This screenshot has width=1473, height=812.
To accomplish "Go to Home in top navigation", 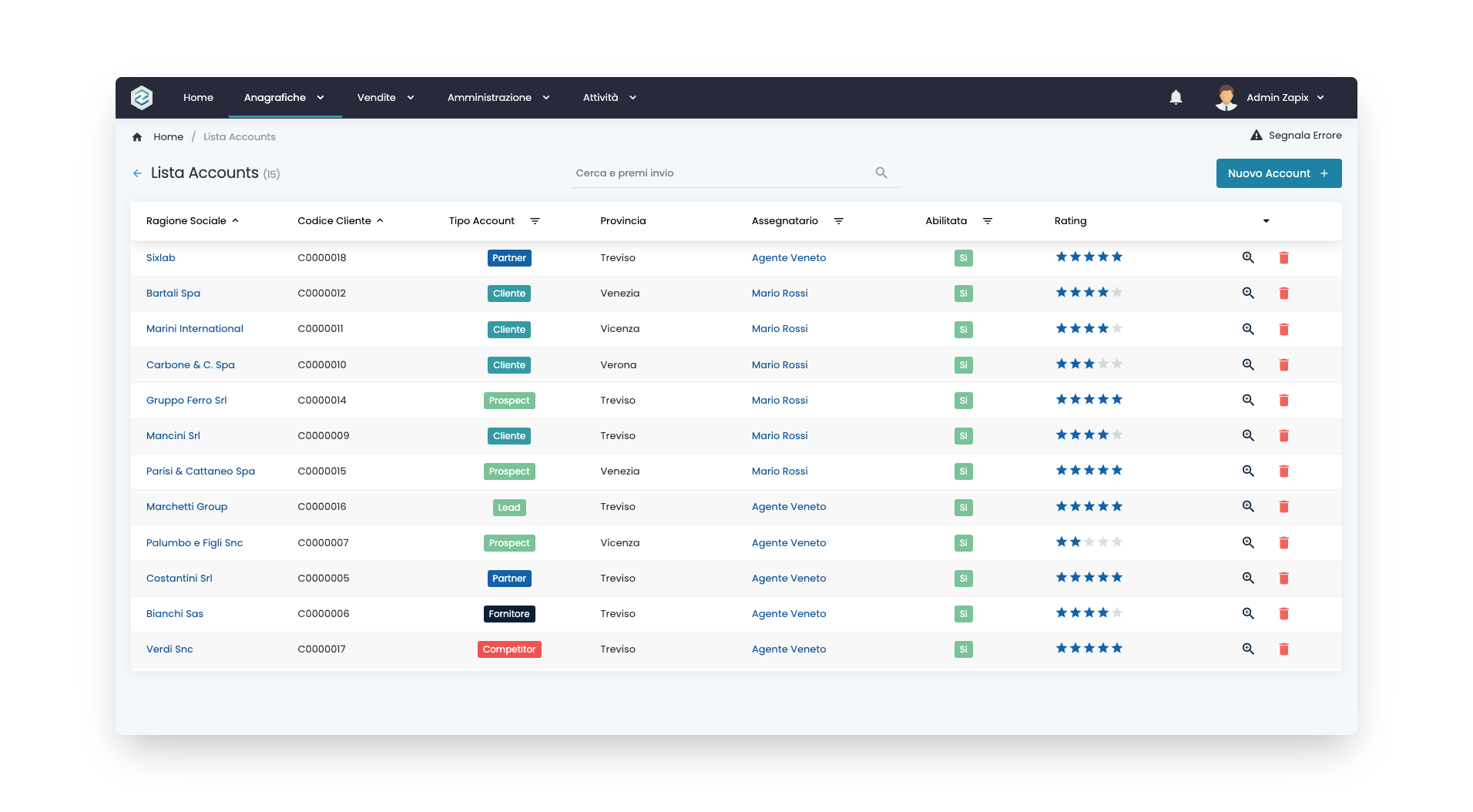I will coord(198,98).
